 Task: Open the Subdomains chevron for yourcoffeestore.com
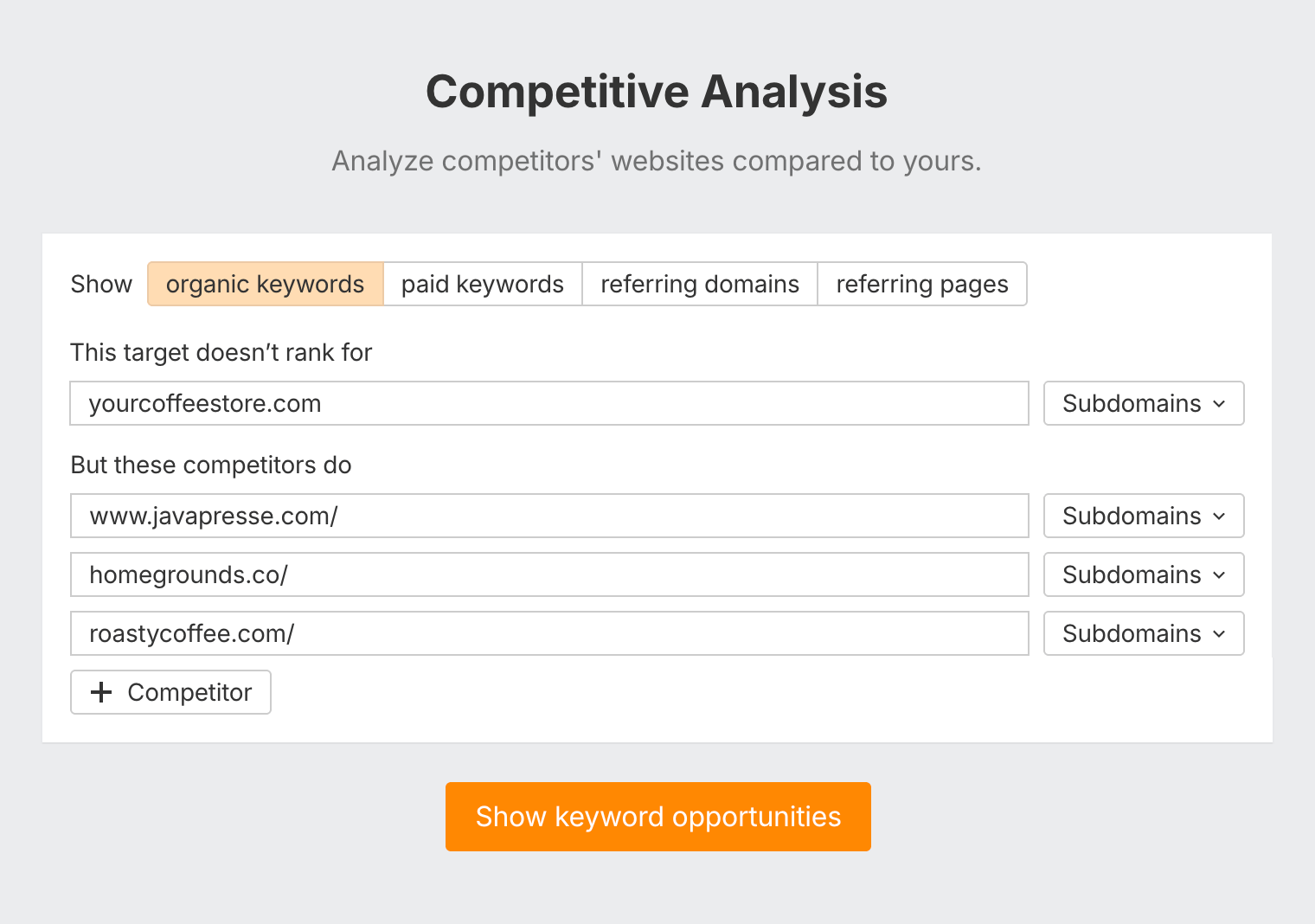click(1220, 403)
